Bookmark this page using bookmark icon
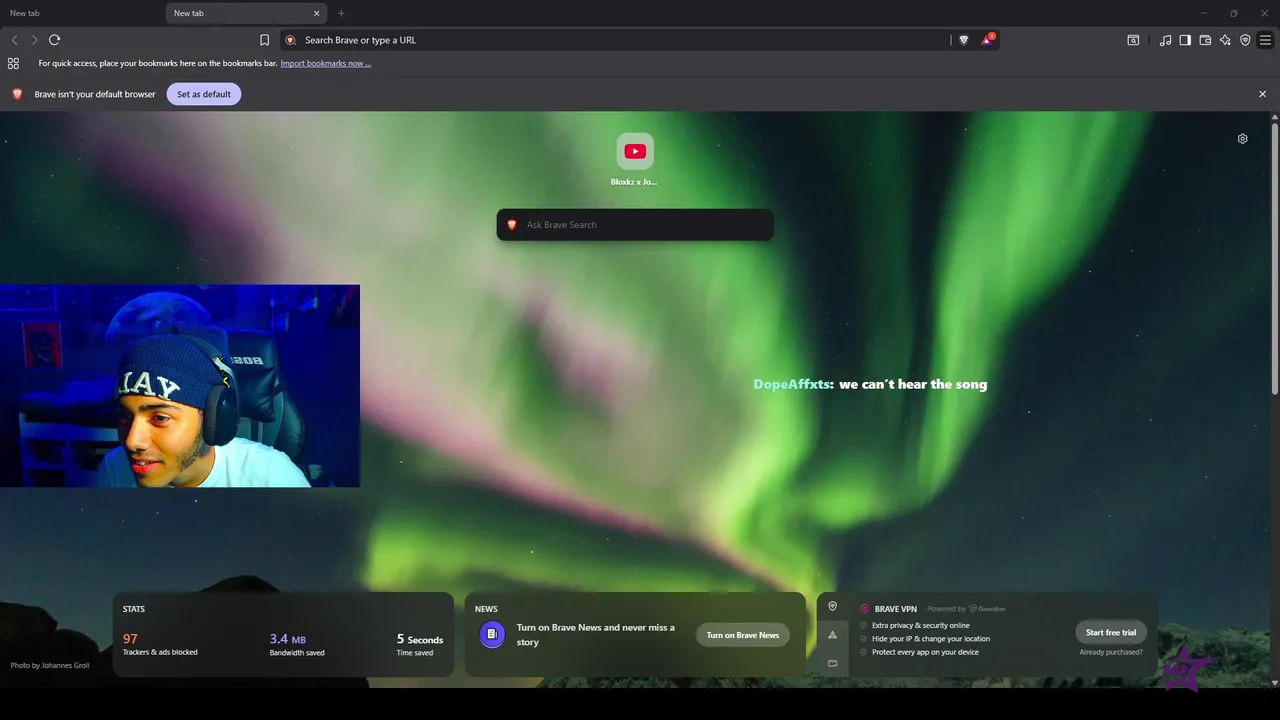 (x=264, y=40)
